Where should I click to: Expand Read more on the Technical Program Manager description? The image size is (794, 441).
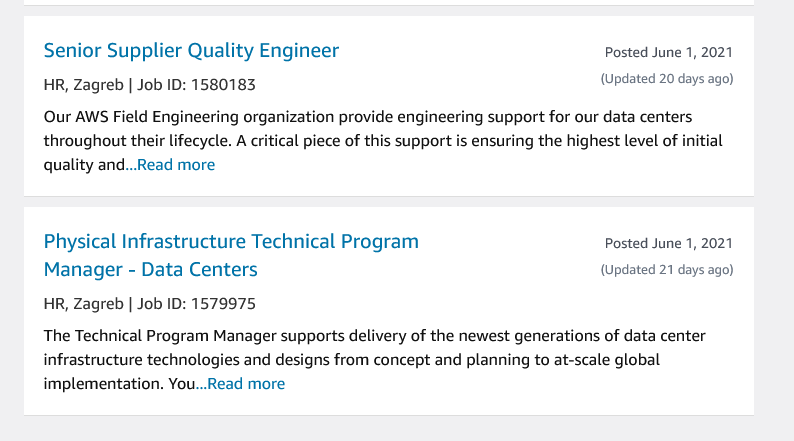pyautogui.click(x=241, y=384)
